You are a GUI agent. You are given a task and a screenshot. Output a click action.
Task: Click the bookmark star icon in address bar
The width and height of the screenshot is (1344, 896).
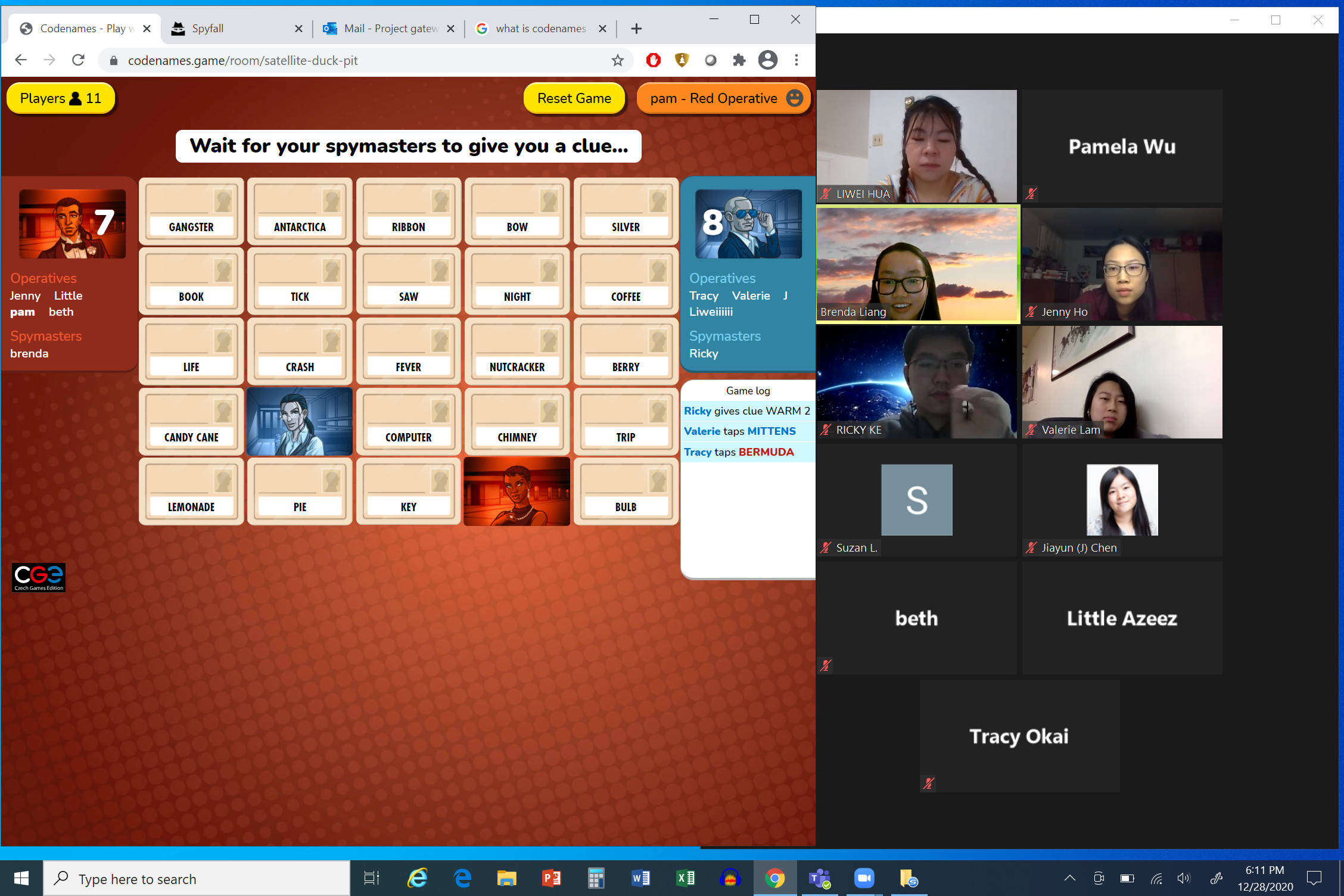pos(617,60)
